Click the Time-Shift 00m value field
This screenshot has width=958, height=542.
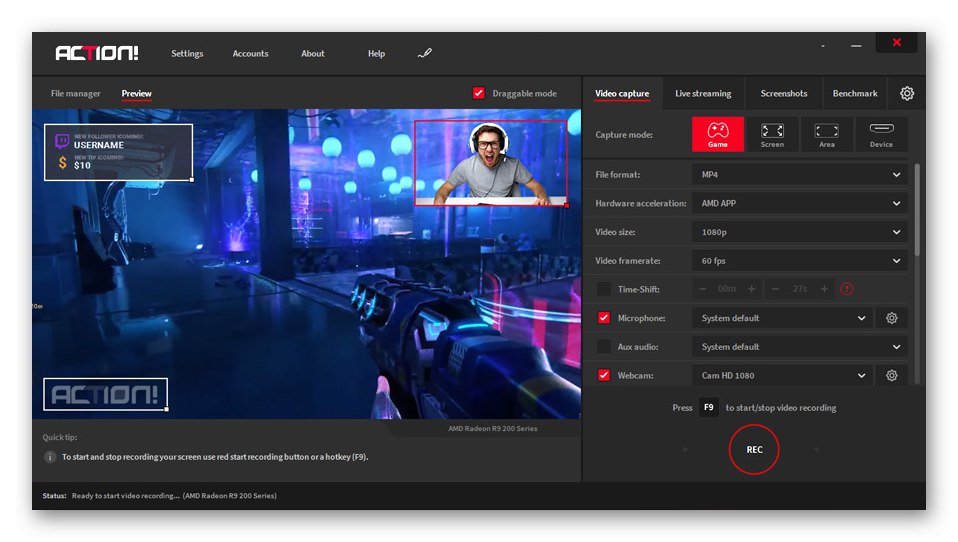(727, 289)
